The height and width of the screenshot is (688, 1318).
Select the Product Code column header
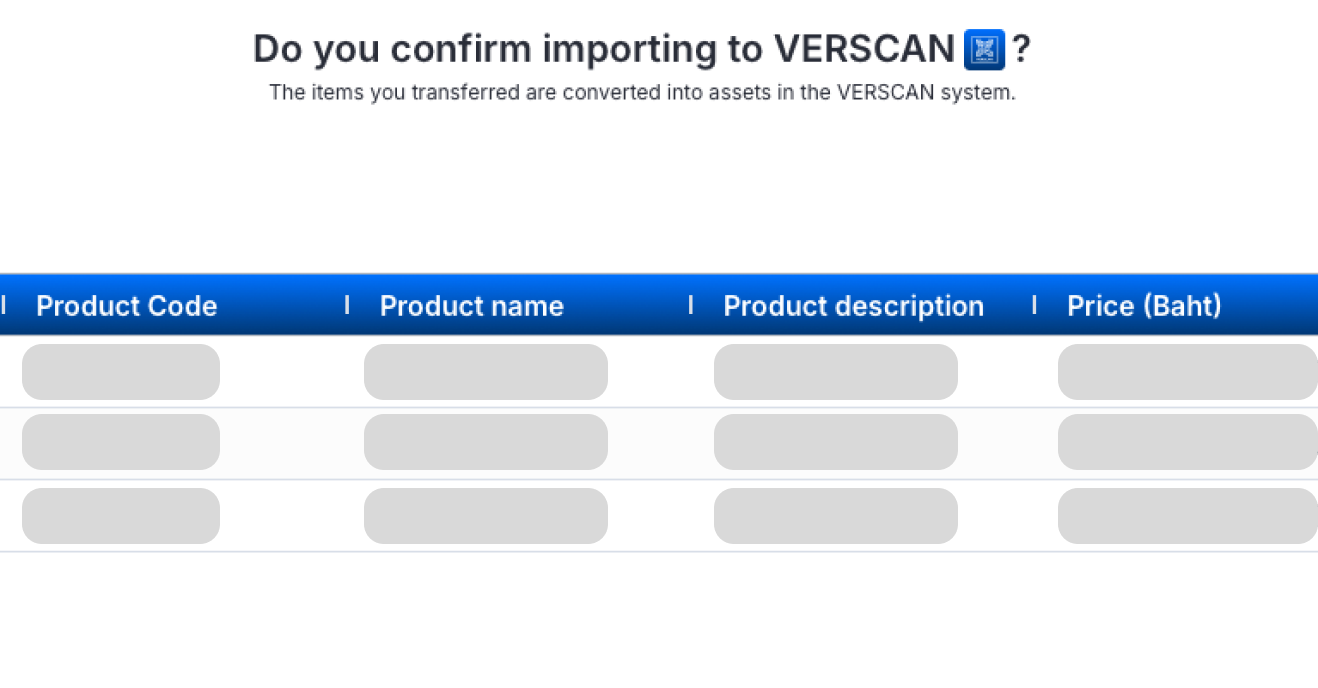coord(127,306)
